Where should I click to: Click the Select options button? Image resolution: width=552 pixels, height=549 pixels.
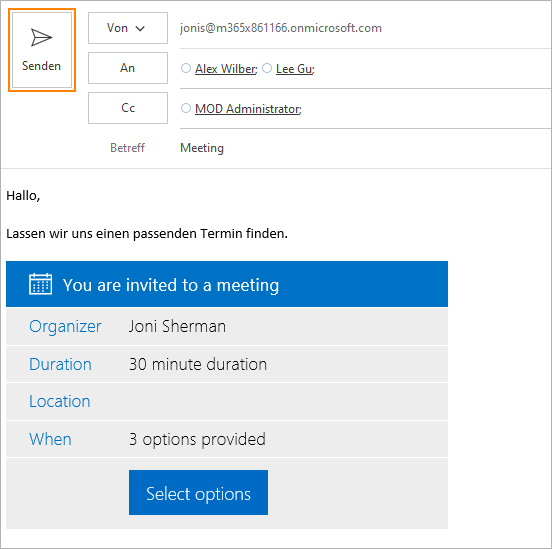(x=198, y=492)
